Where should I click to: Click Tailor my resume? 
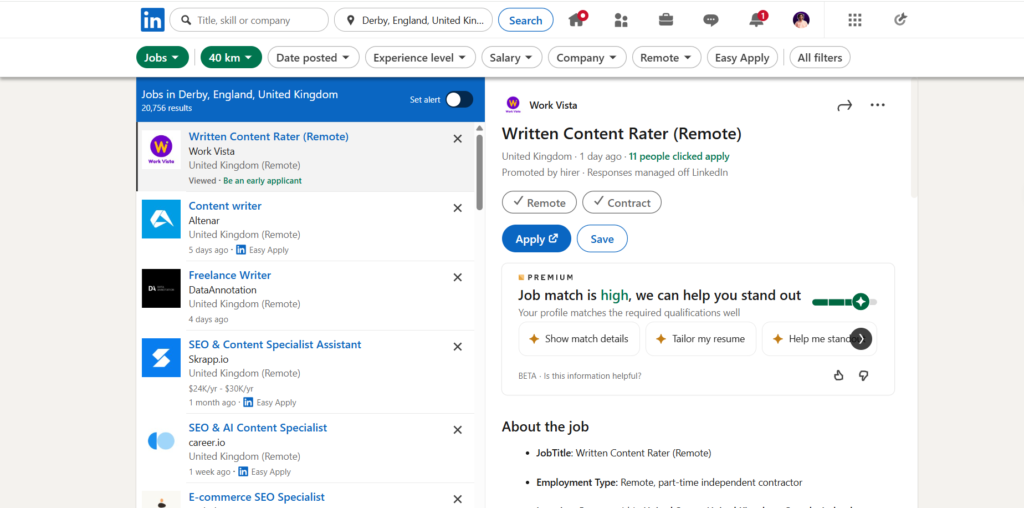(701, 338)
